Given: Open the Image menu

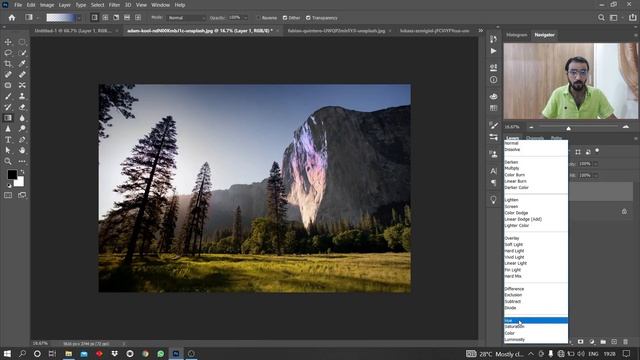Looking at the screenshot, I should click(47, 5).
